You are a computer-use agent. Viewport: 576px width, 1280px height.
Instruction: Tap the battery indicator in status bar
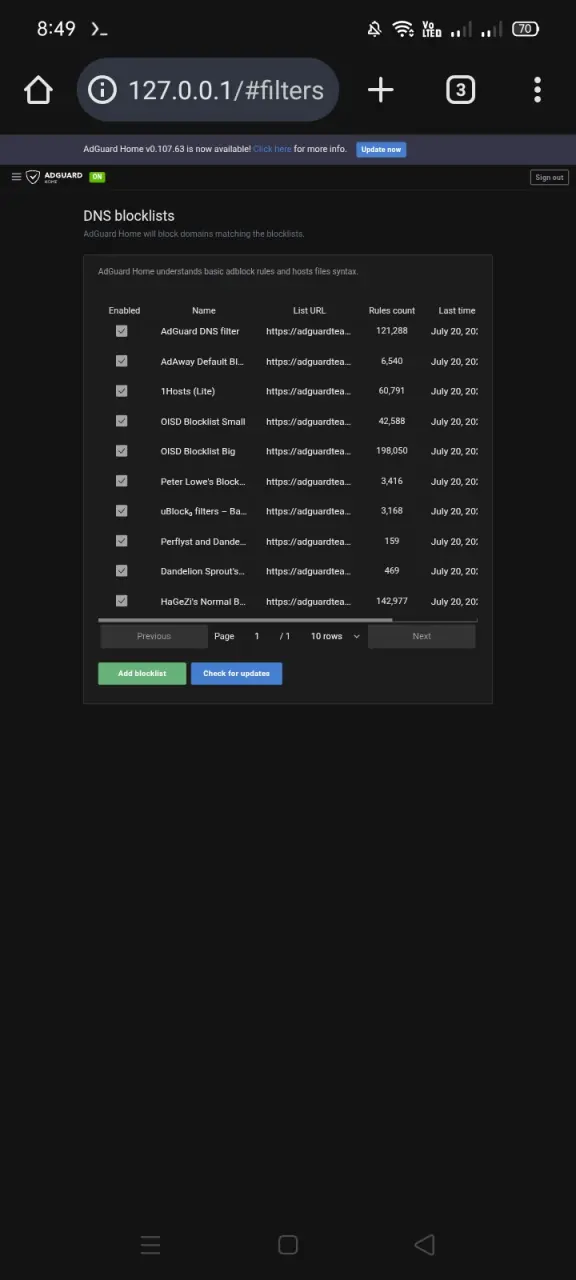click(525, 29)
